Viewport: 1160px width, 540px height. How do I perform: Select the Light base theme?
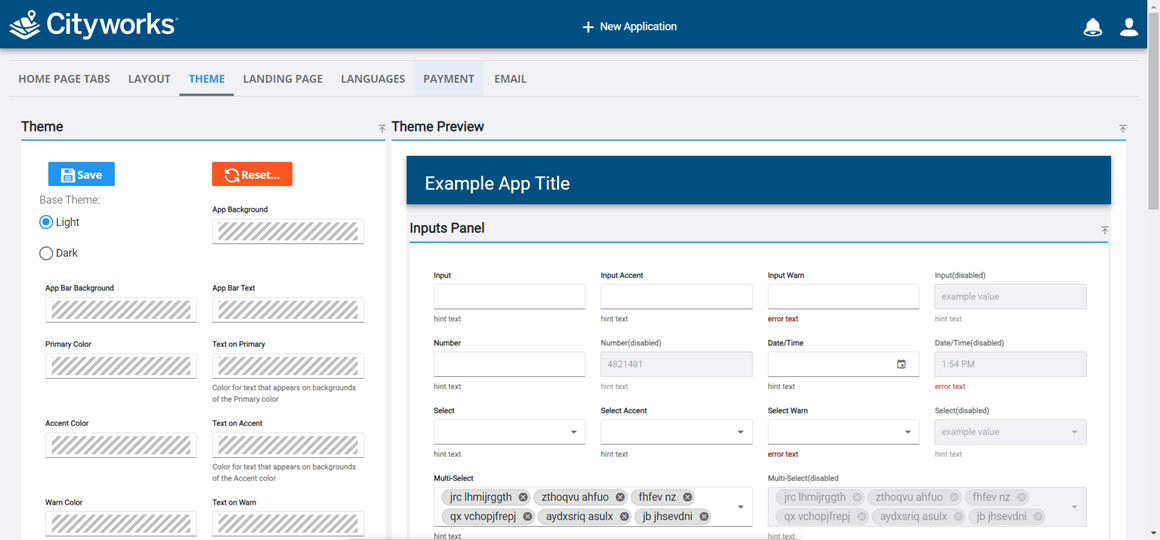(46, 222)
